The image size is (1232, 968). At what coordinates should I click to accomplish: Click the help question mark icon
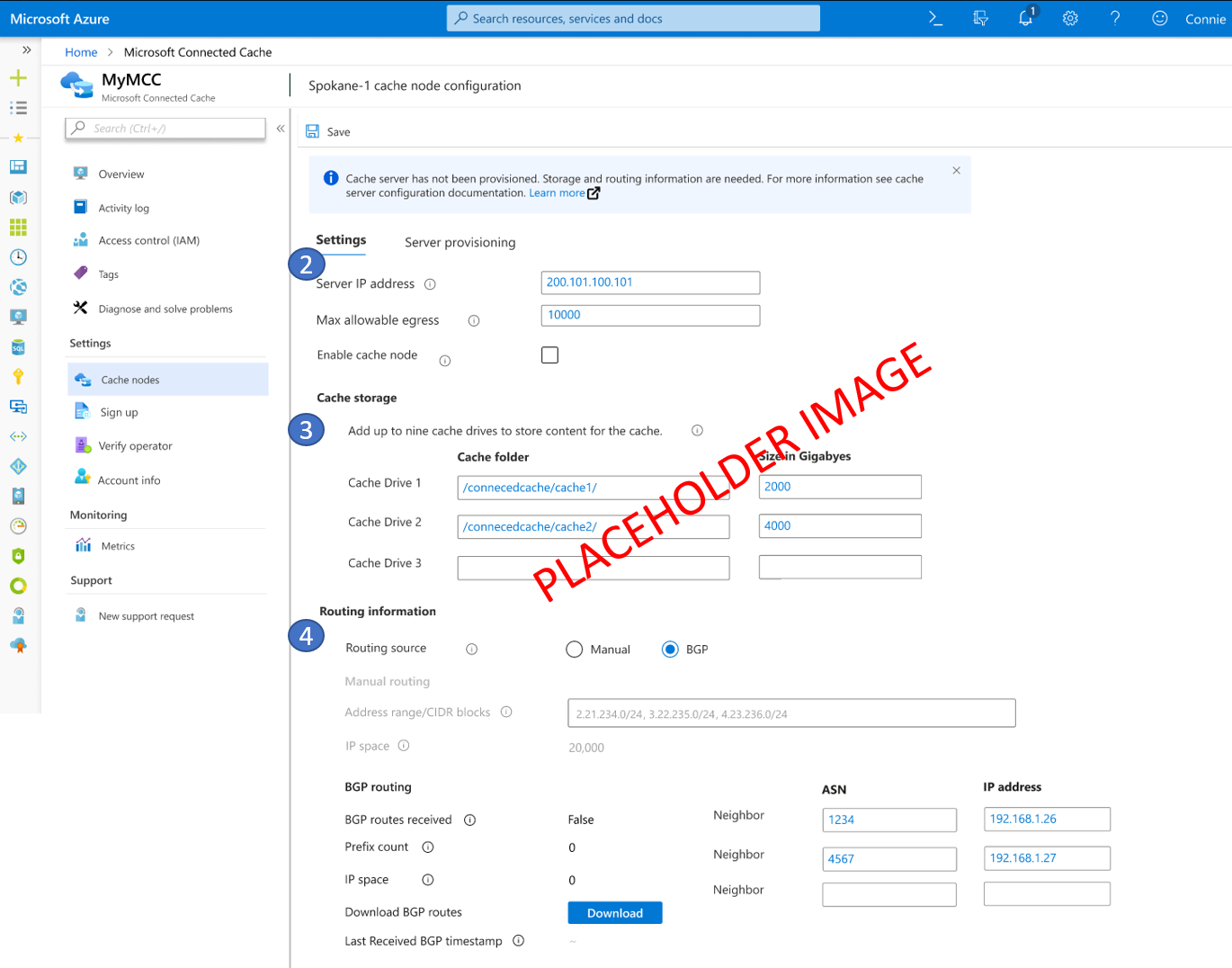pos(1115,19)
